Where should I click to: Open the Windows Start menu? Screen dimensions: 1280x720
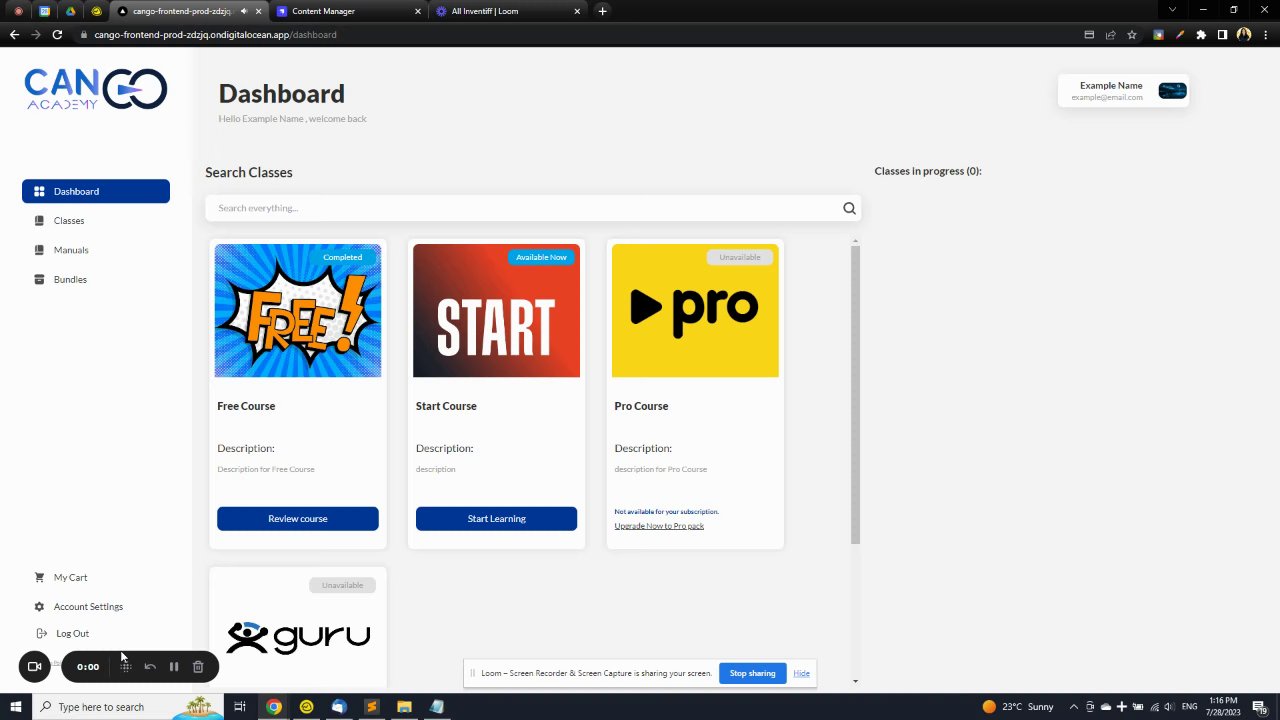point(16,707)
